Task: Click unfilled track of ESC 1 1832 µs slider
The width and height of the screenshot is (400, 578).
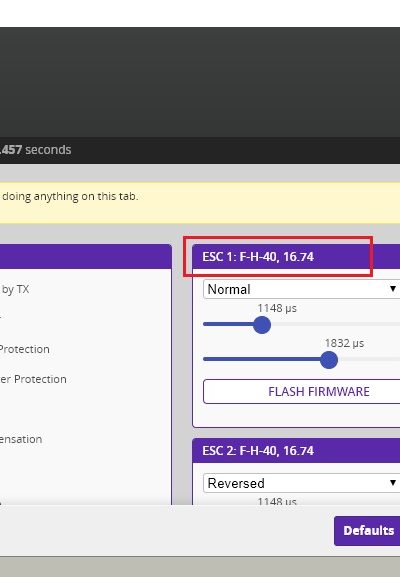Action: (369, 359)
